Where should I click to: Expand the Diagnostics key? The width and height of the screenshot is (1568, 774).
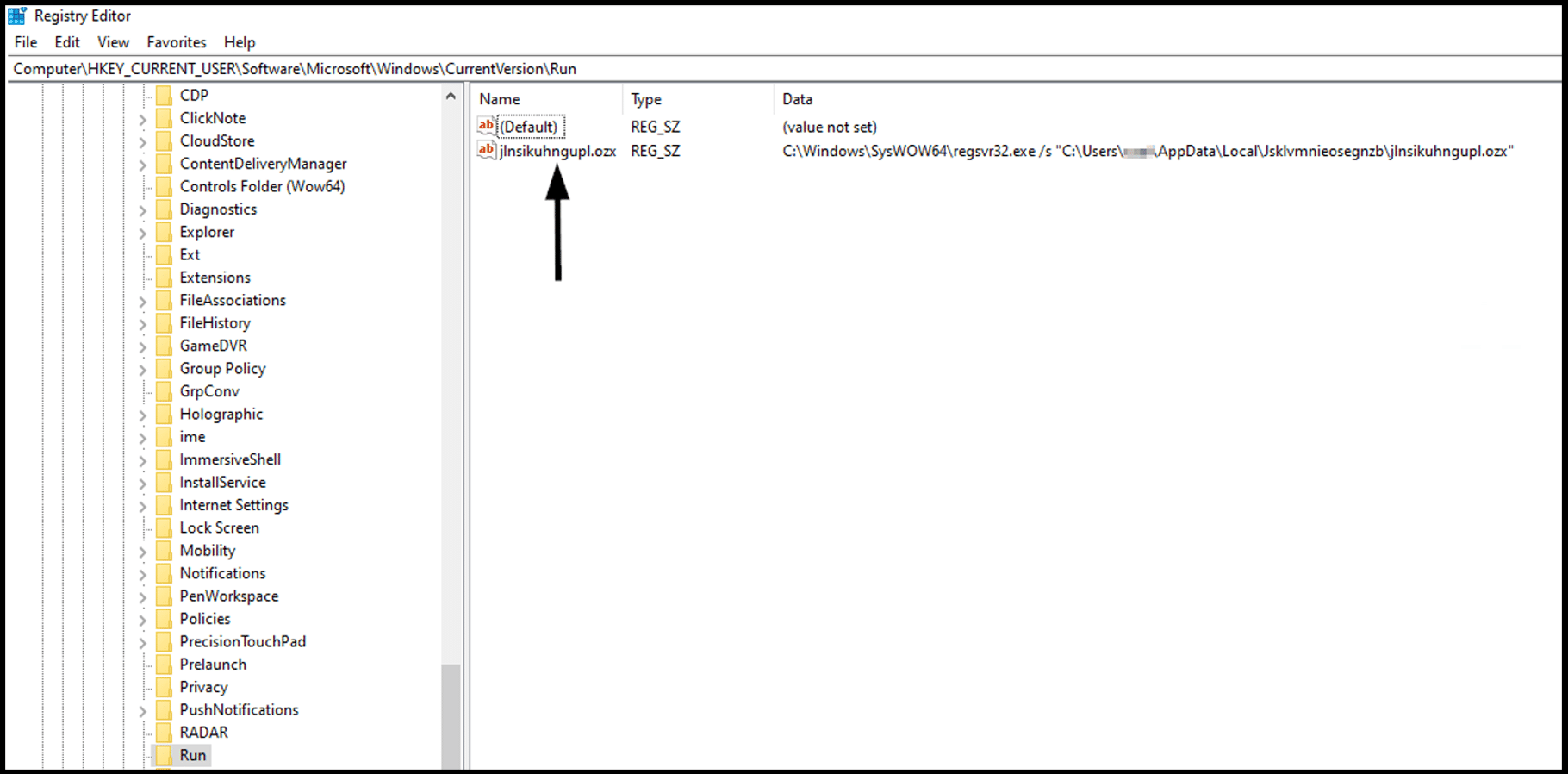pyautogui.click(x=143, y=210)
